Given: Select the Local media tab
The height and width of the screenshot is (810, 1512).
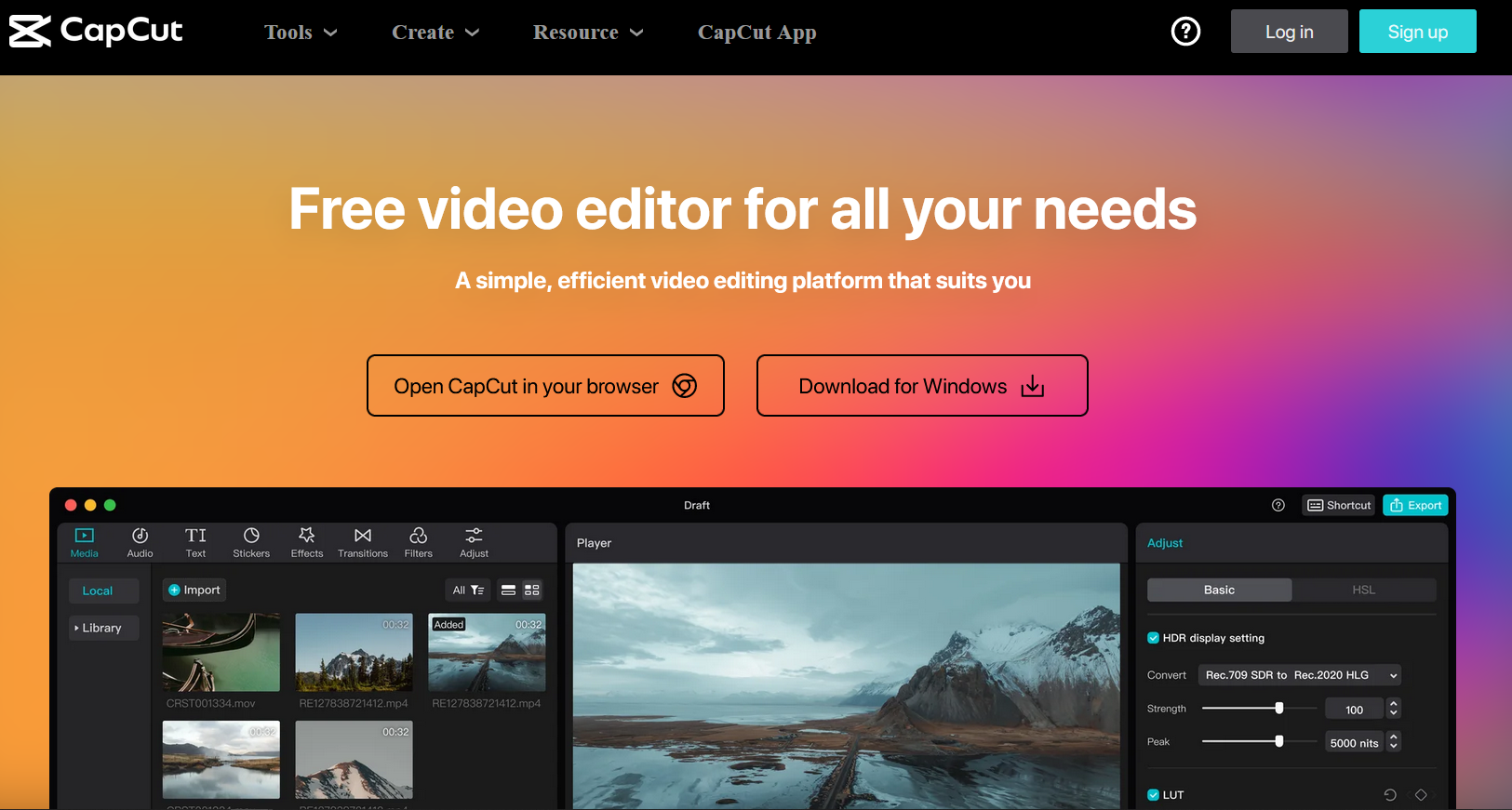Looking at the screenshot, I should click(x=103, y=591).
